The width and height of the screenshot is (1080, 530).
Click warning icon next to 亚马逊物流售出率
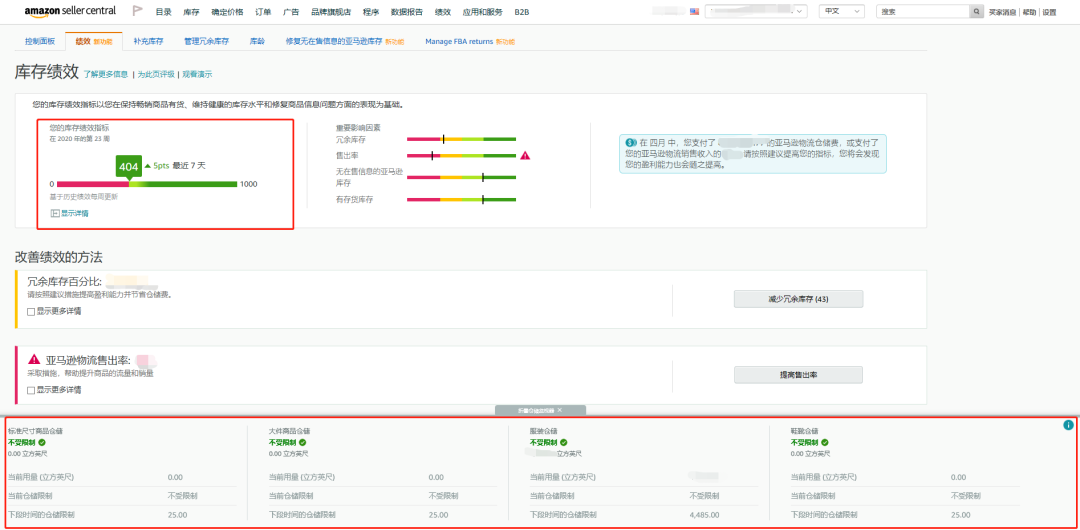pyautogui.click(x=34, y=359)
